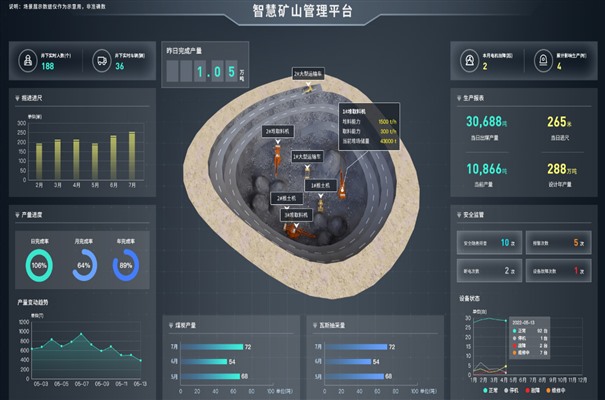
Task: Select the 2#推土机 bulldozer label
Action: (287, 198)
